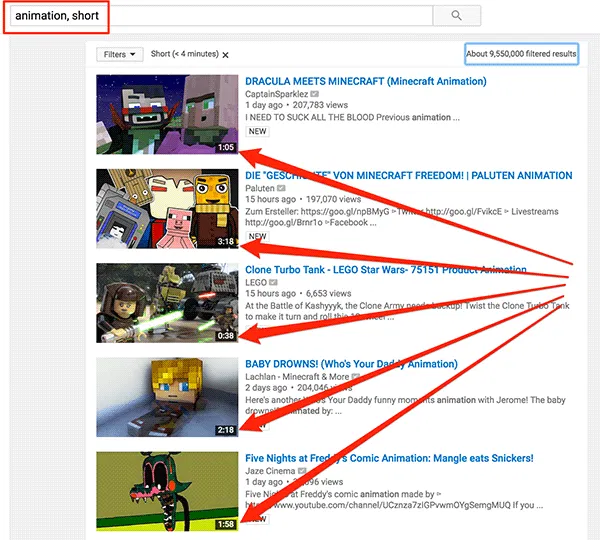The width and height of the screenshot is (600, 540).
Task: Play the Dracula Minecraft thumbnail
Action: (167, 114)
